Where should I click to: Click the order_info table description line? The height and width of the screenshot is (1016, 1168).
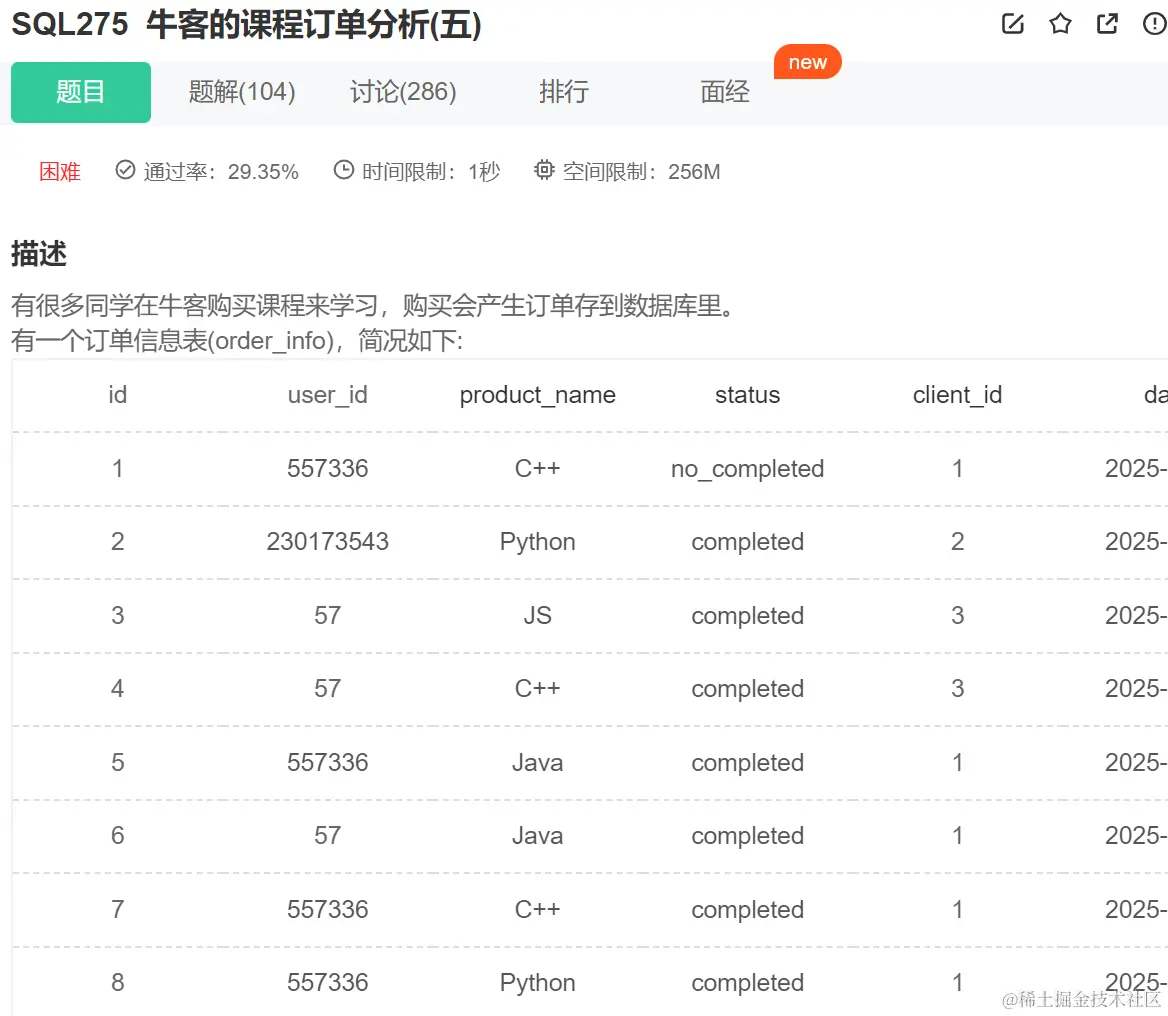[x=237, y=341]
